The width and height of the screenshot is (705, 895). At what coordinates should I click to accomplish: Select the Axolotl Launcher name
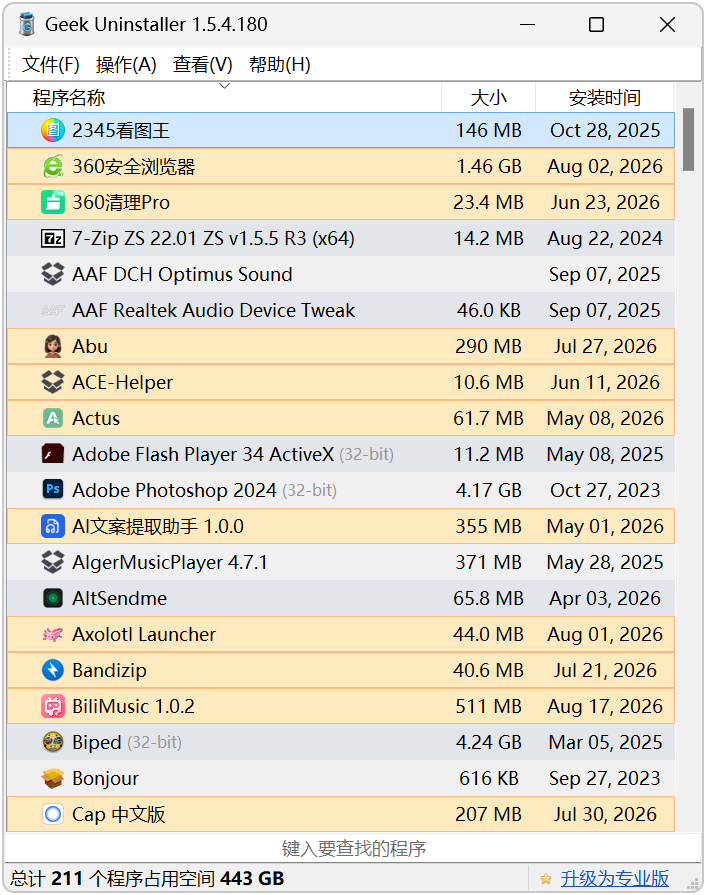pyautogui.click(x=144, y=634)
